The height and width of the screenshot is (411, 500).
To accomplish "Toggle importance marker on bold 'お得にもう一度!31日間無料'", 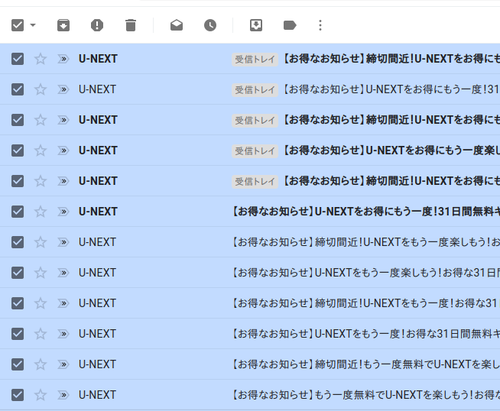I will click(x=63, y=212).
